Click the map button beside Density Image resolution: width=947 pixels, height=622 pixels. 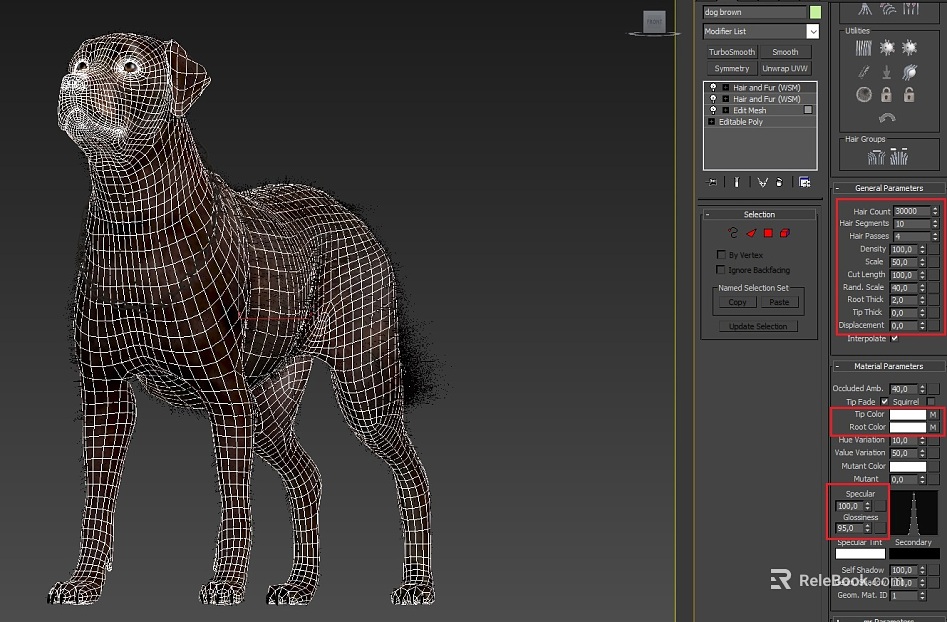coord(934,249)
